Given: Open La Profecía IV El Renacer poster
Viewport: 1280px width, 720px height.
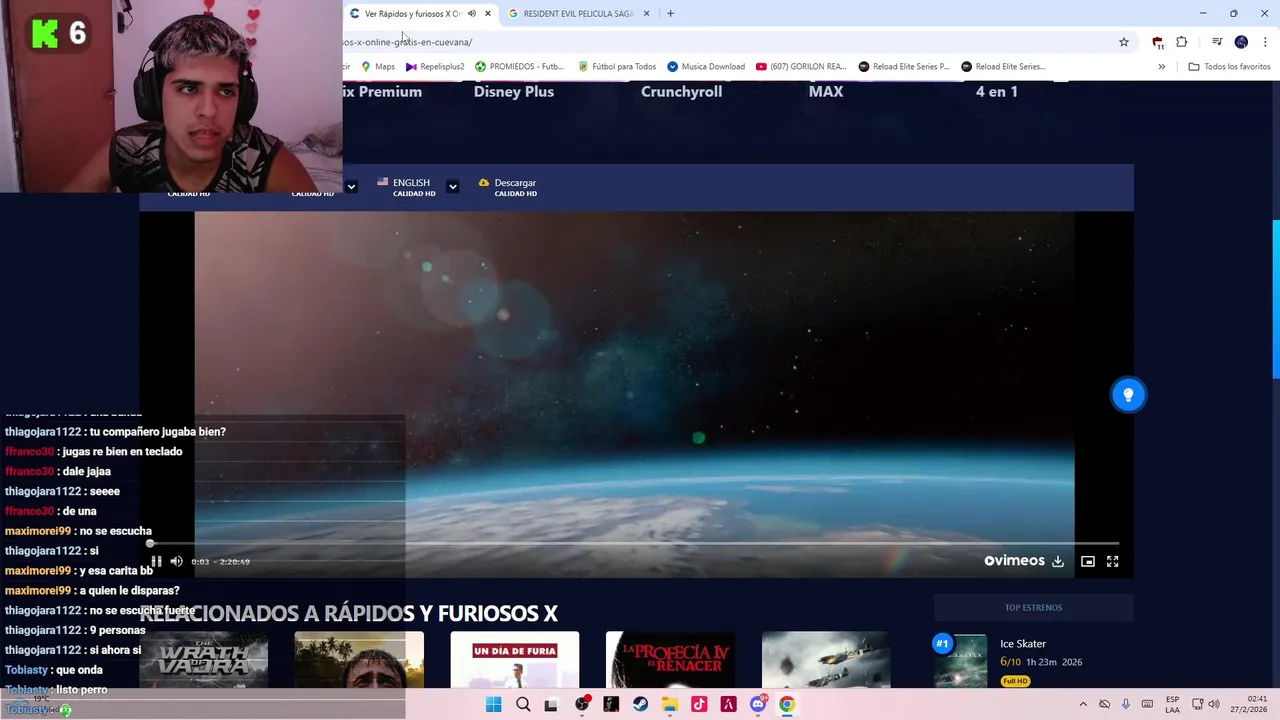Looking at the screenshot, I should 670,660.
